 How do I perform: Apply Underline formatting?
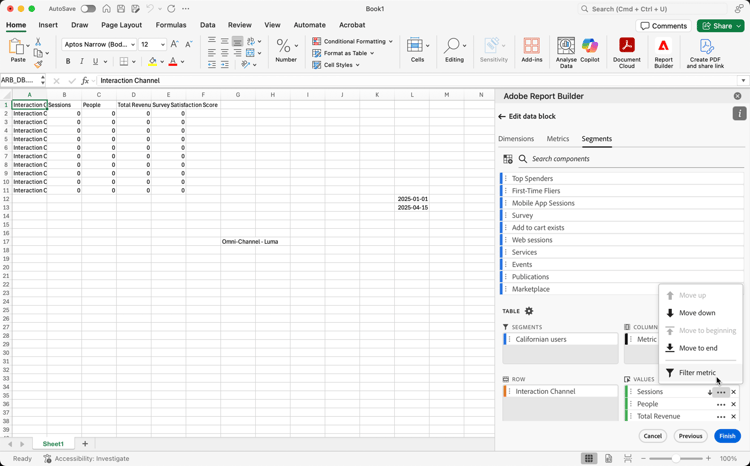point(95,61)
